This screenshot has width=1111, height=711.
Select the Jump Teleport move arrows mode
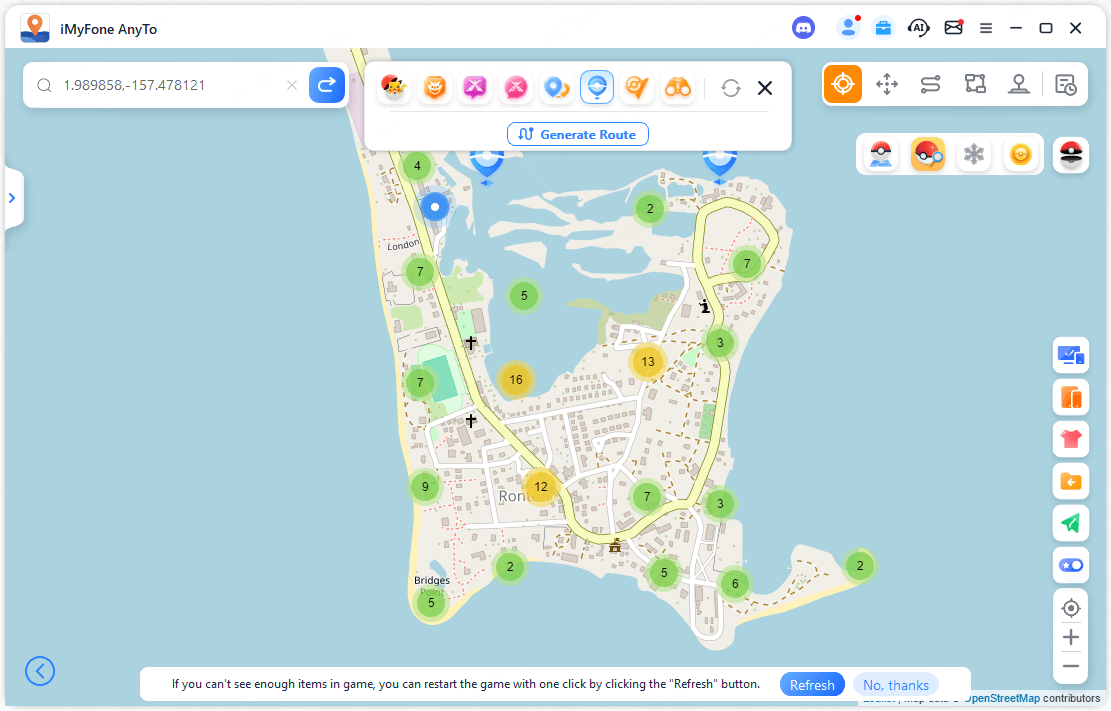click(886, 84)
